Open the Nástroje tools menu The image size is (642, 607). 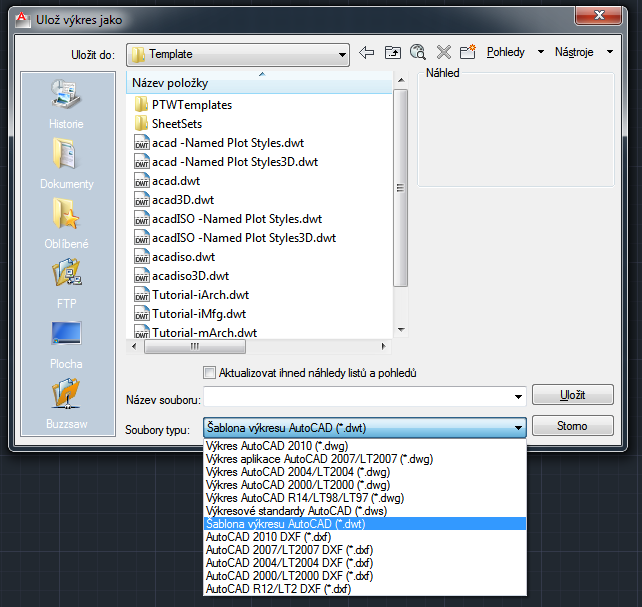[x=584, y=52]
